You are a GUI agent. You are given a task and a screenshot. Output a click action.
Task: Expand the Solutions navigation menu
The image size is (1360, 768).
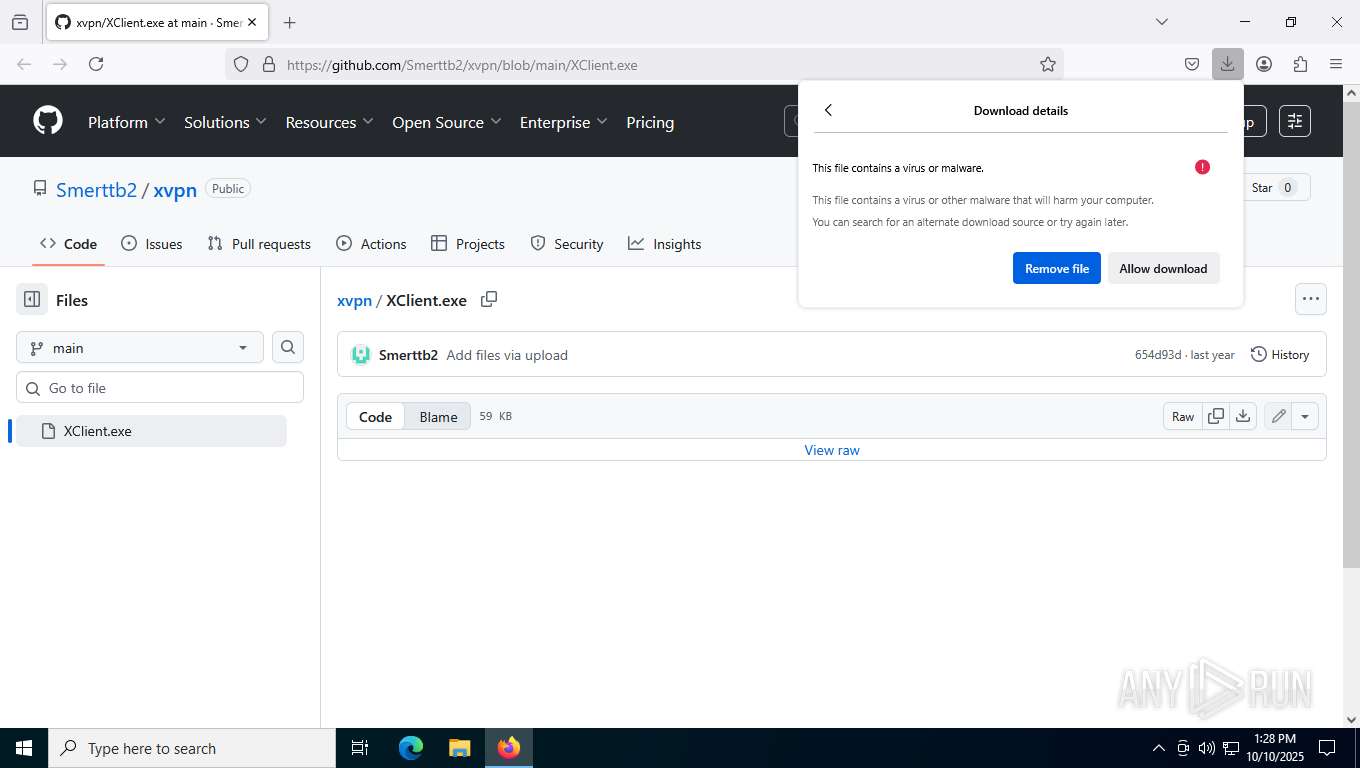225,122
